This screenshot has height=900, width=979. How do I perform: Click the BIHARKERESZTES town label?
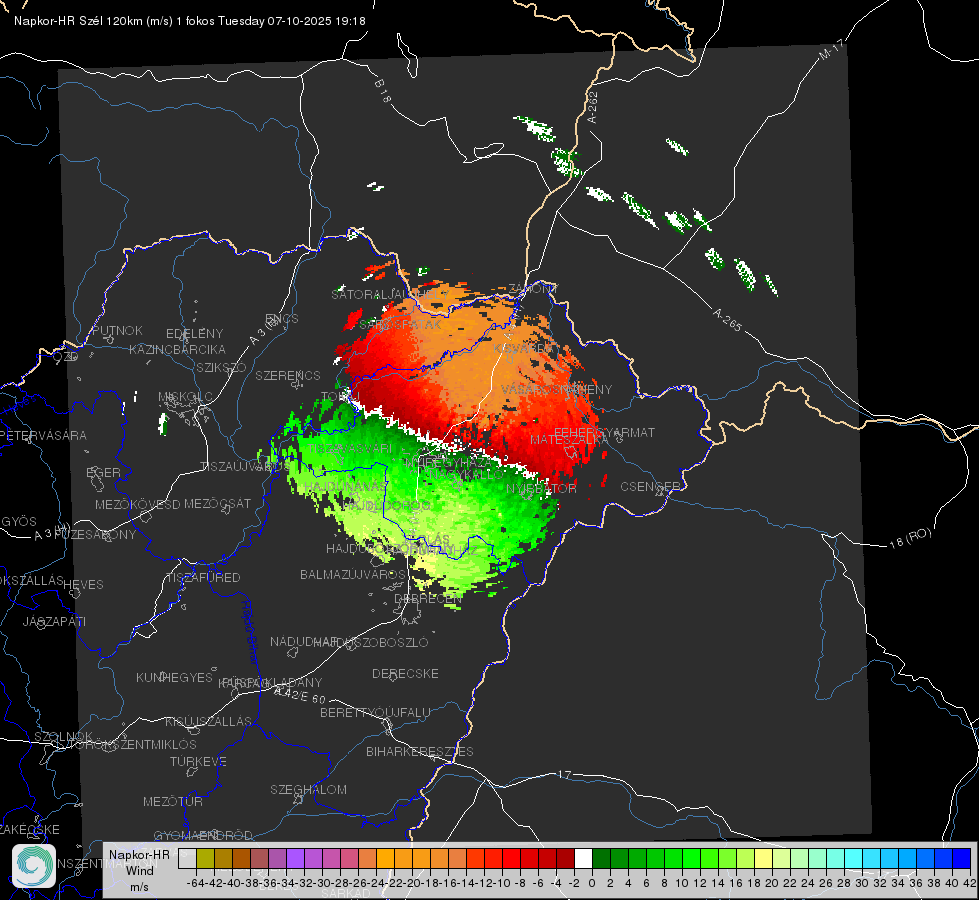(420, 751)
